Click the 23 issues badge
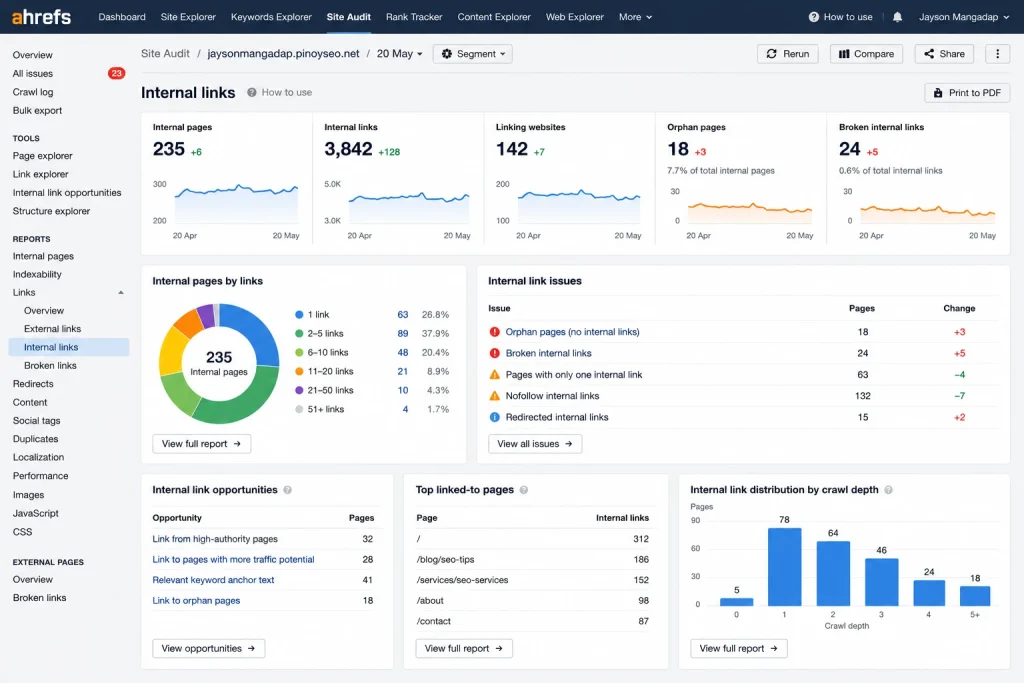 [x=116, y=73]
